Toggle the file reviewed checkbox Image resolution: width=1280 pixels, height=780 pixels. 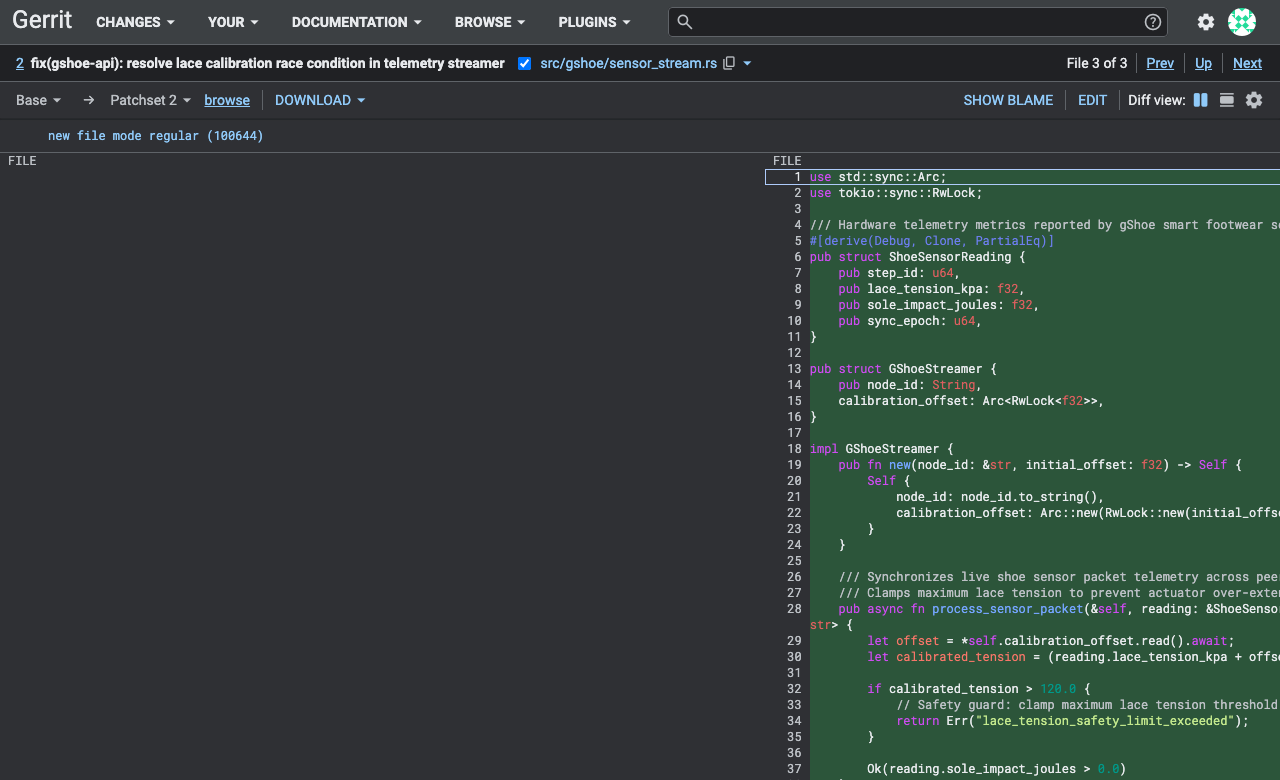click(x=525, y=63)
